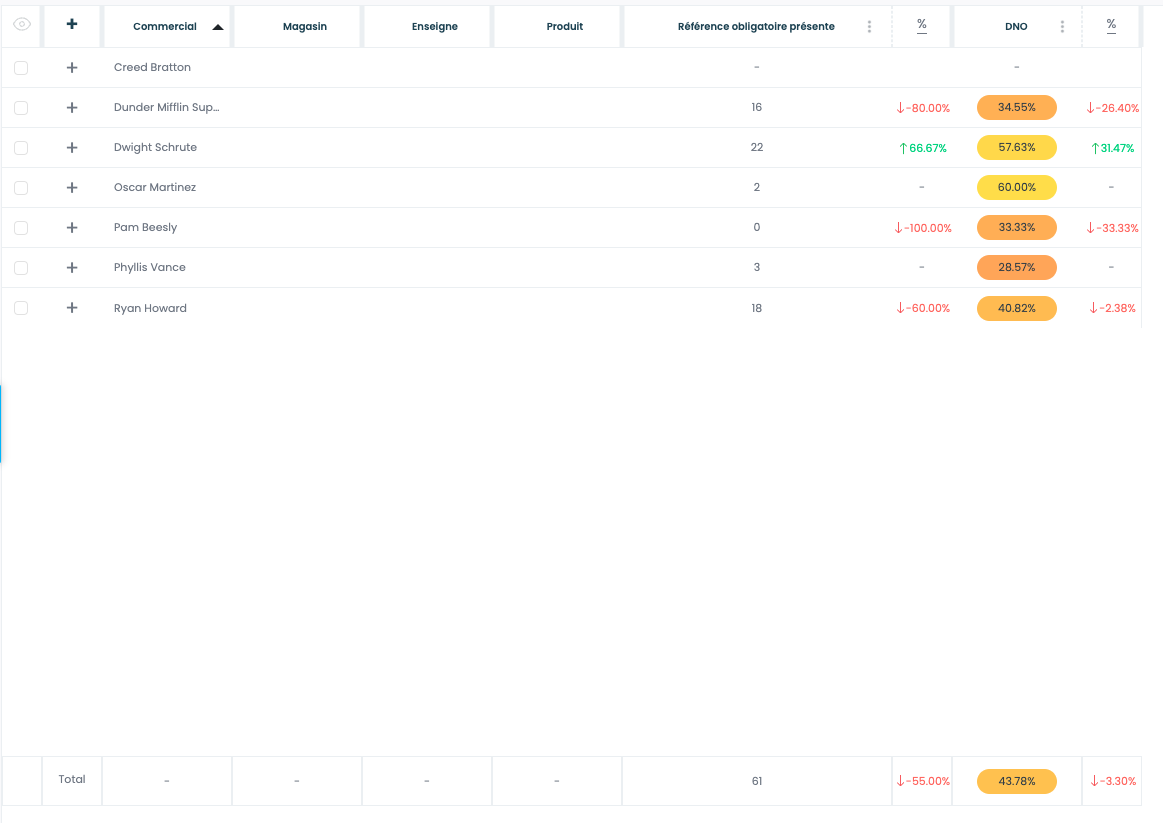Viewport: 1163px width, 823px height.
Task: Click the percent icon after DNO column
Action: tap(1111, 25)
